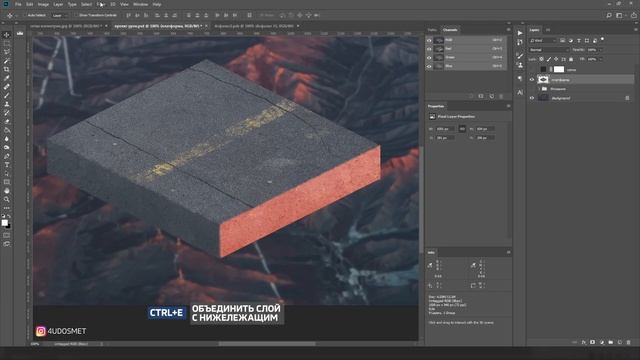The image size is (640, 360).
Task: Open the Layer menu
Action: [x=58, y=4]
